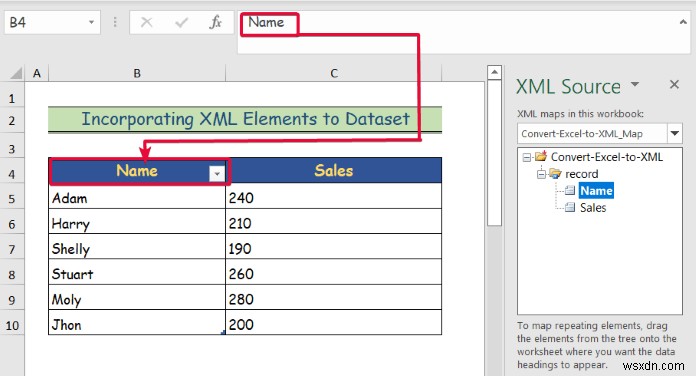Click the cell containing Moly
This screenshot has width=696, height=376.
click(137, 297)
